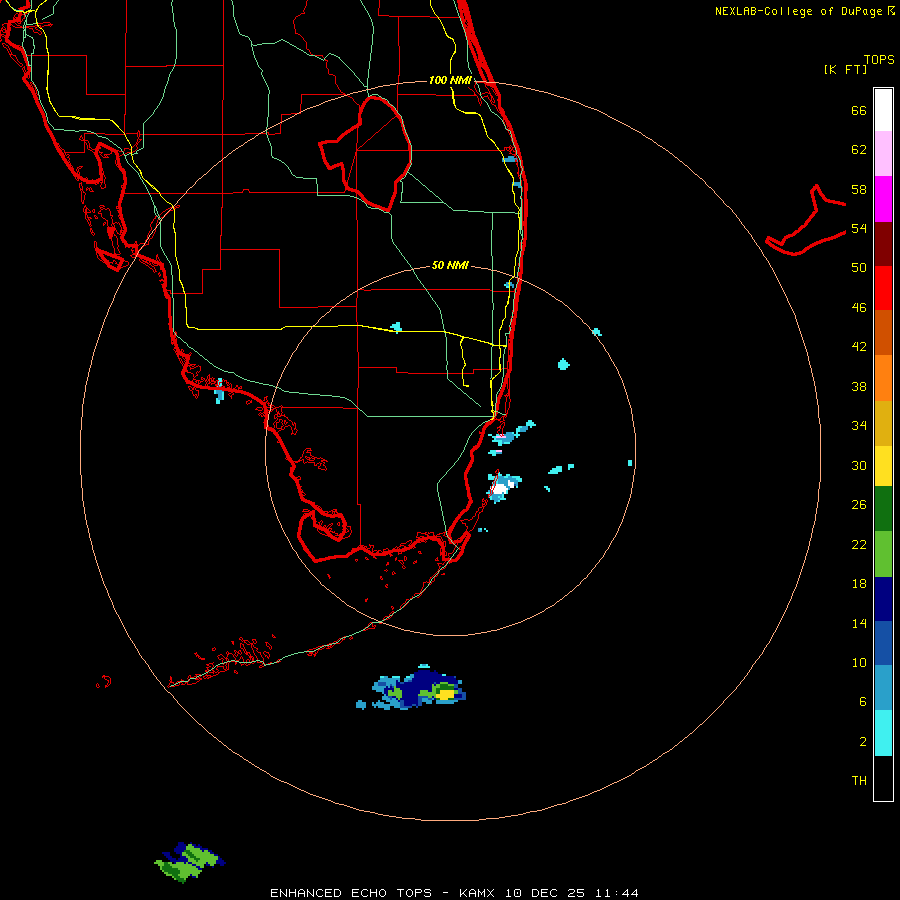900x900 pixels.
Task: Click the light green 22 kft swatch
Action: click(883, 554)
